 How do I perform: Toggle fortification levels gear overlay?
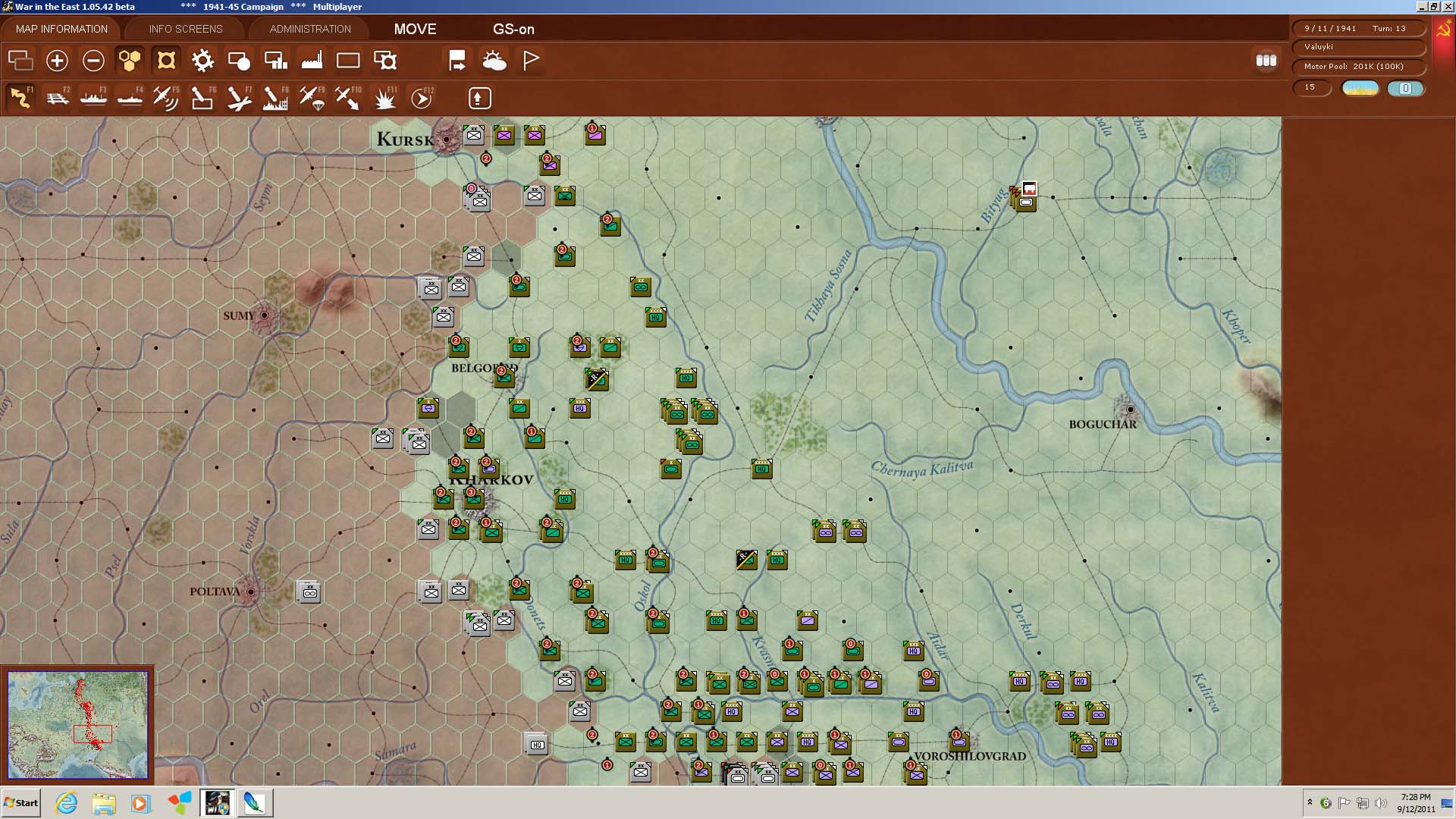click(202, 61)
